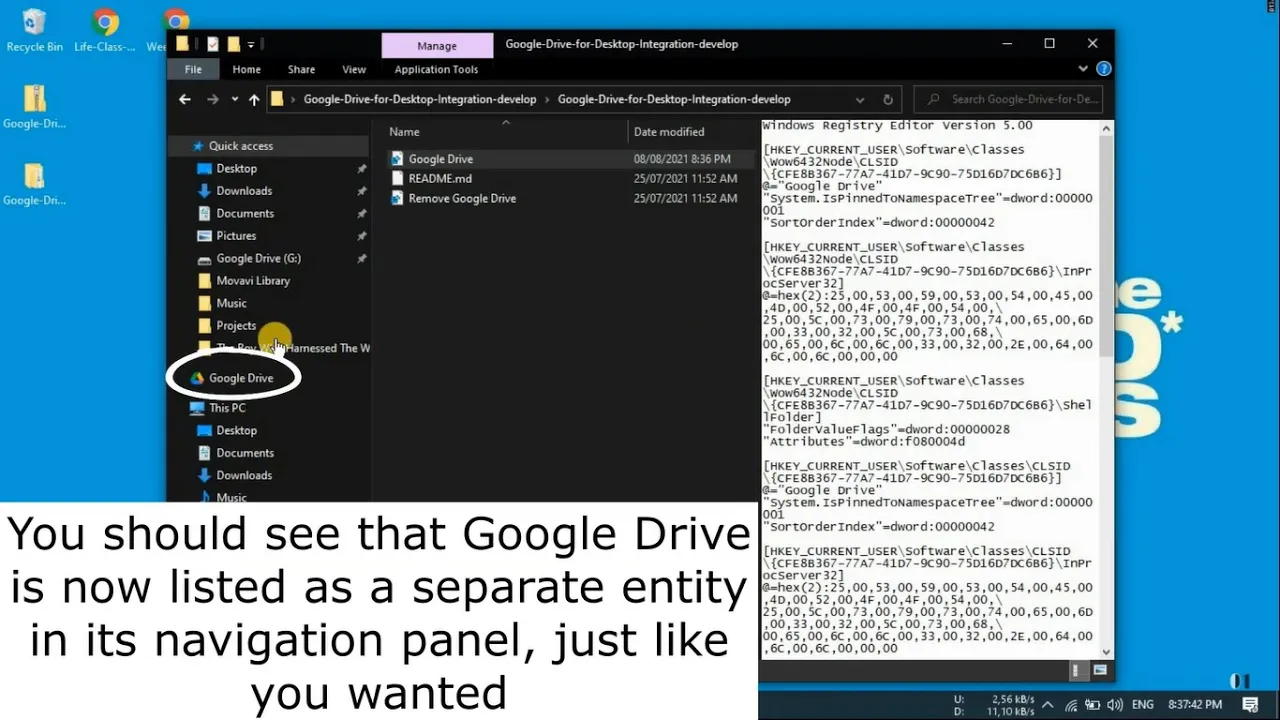Switch to large icons view

point(1100,670)
